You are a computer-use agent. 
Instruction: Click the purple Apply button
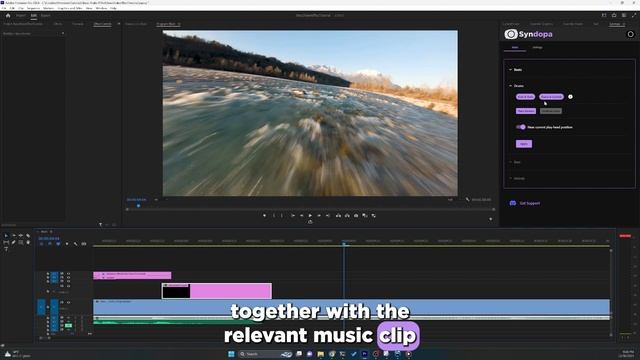pyautogui.click(x=524, y=144)
